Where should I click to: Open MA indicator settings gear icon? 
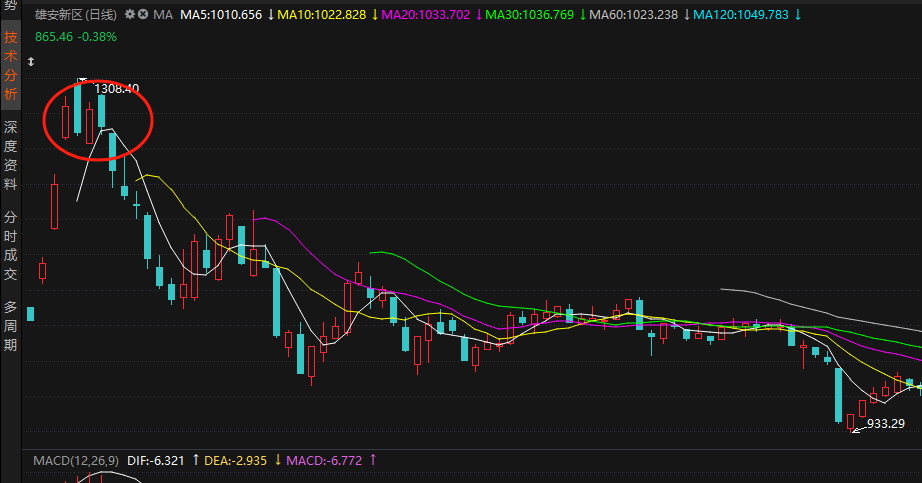click(130, 14)
